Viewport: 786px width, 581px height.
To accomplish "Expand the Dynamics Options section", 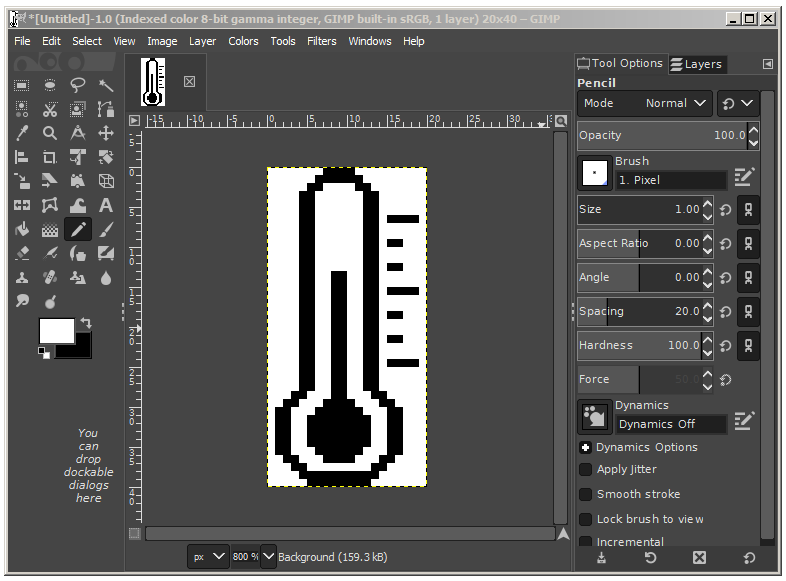I will (585, 447).
